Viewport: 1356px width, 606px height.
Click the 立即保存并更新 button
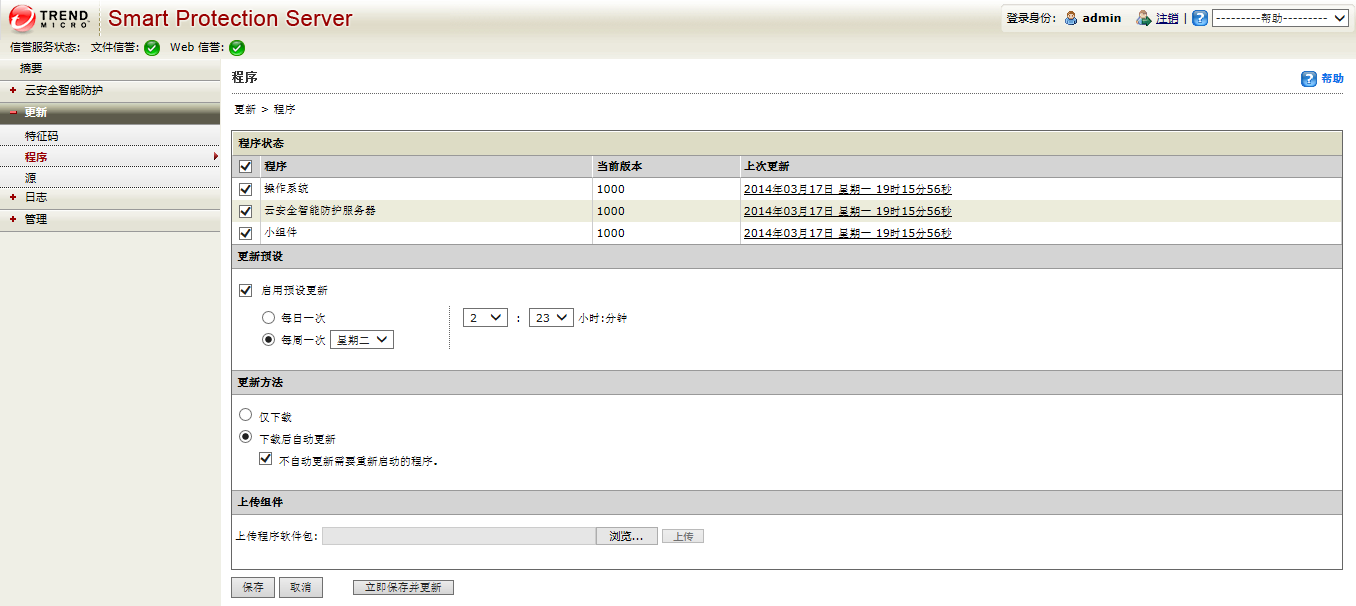pyautogui.click(x=403, y=587)
